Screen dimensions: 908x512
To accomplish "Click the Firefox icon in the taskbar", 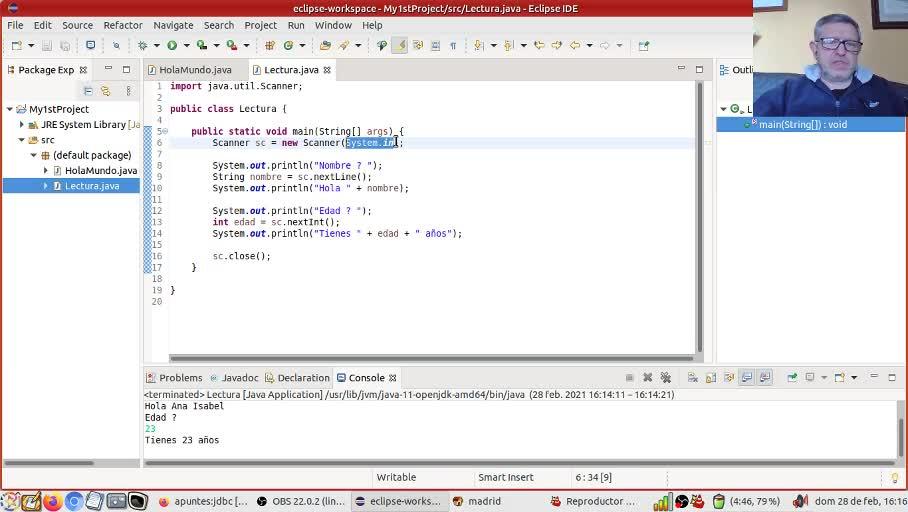I will pyautogui.click(x=52, y=501).
